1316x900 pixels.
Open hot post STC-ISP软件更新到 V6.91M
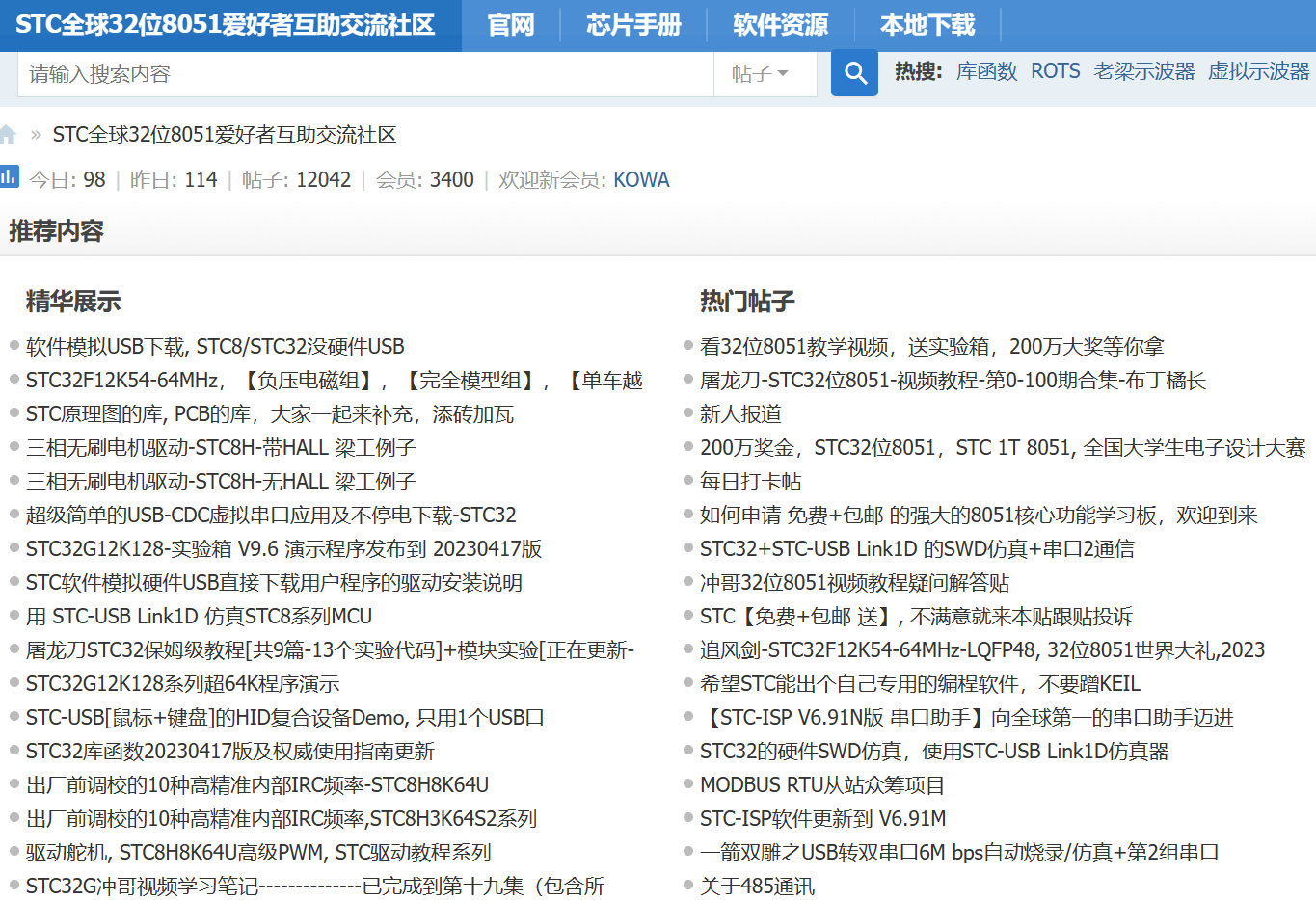click(x=823, y=818)
